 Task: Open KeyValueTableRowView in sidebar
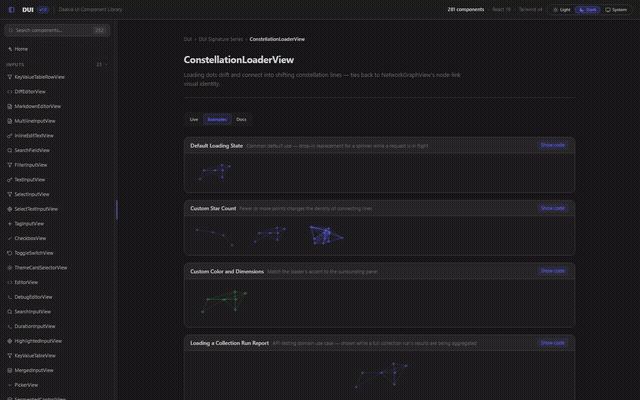coord(57,77)
